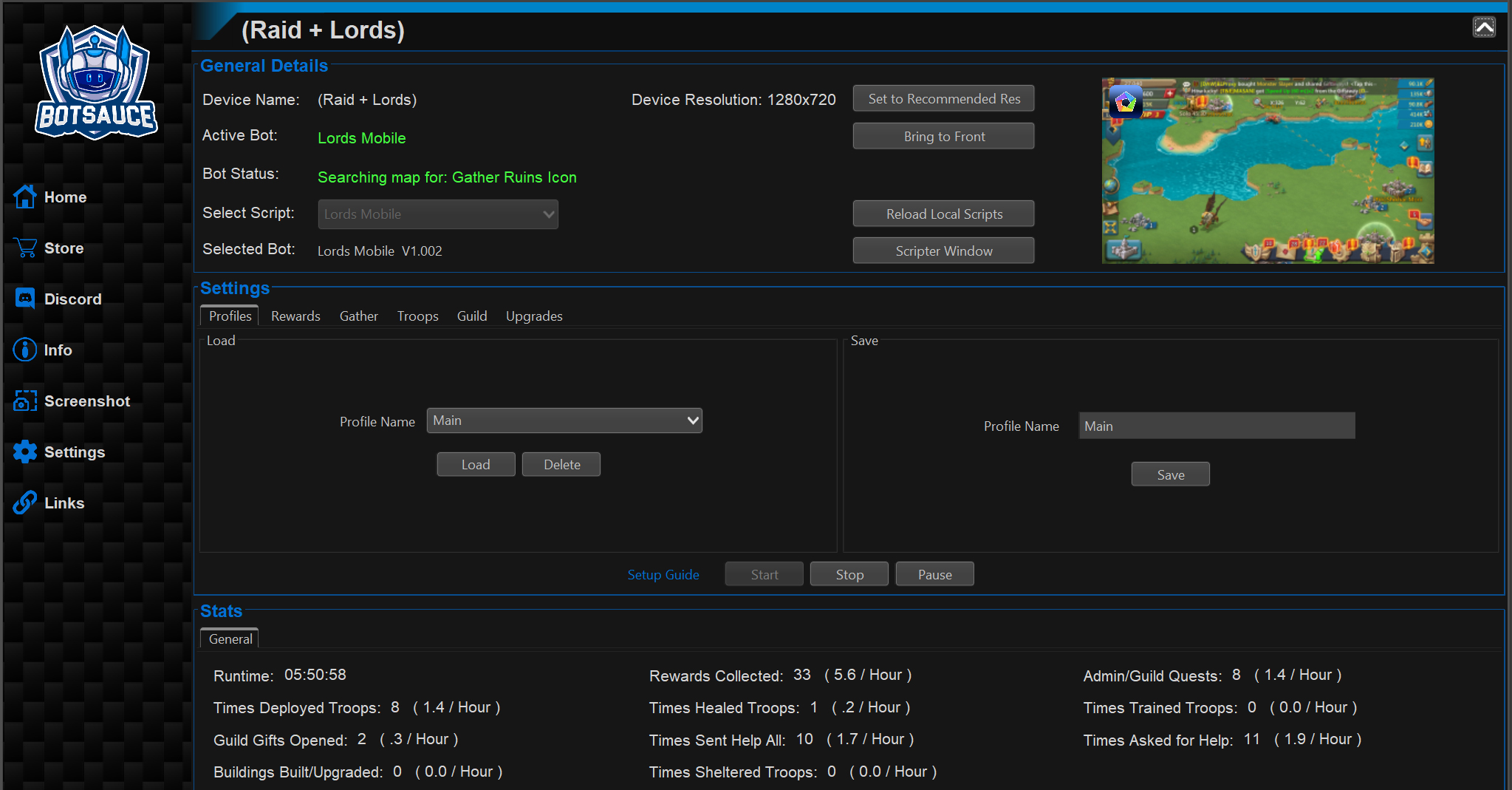This screenshot has width=1512, height=790.
Task: Click the BotSauce robot logo
Action: (x=96, y=83)
